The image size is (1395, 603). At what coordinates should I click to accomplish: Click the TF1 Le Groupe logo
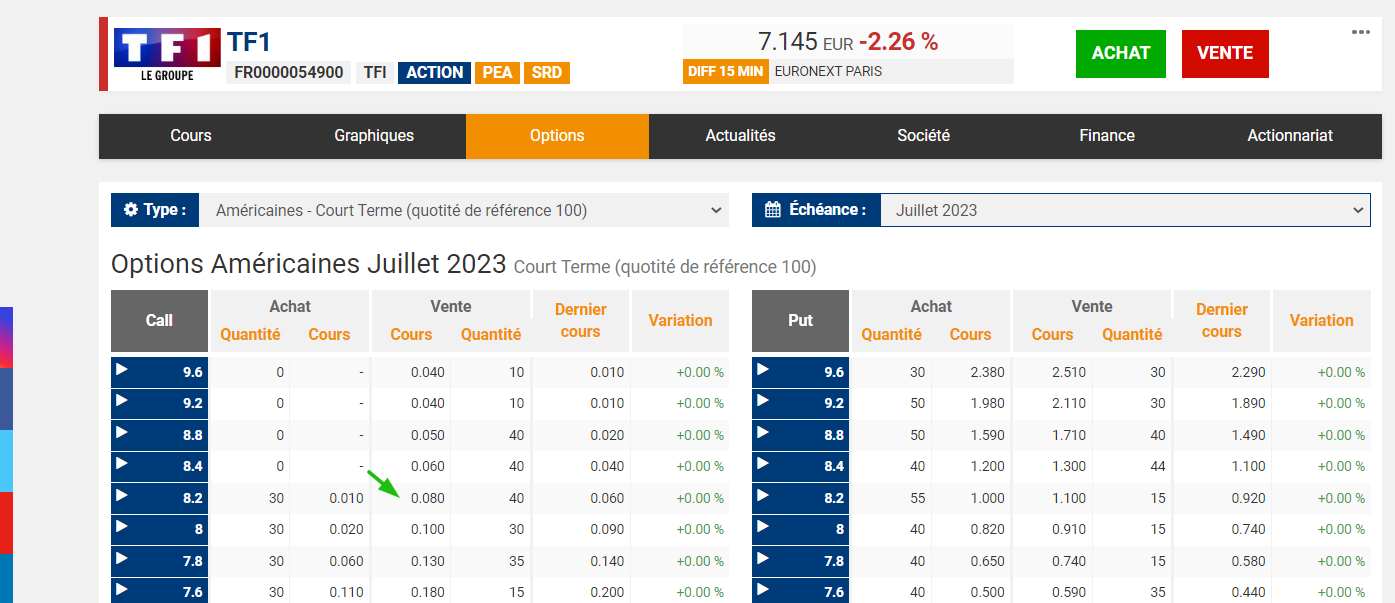point(167,55)
